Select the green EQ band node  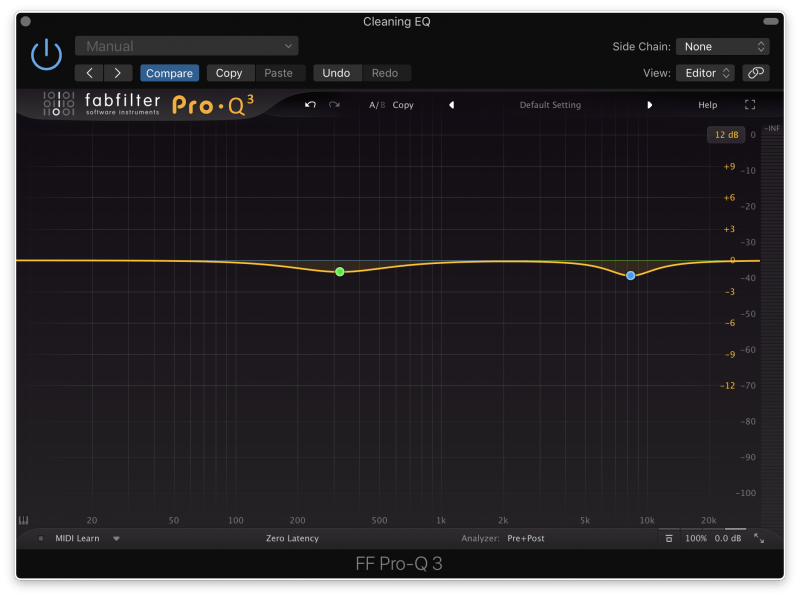coord(340,271)
